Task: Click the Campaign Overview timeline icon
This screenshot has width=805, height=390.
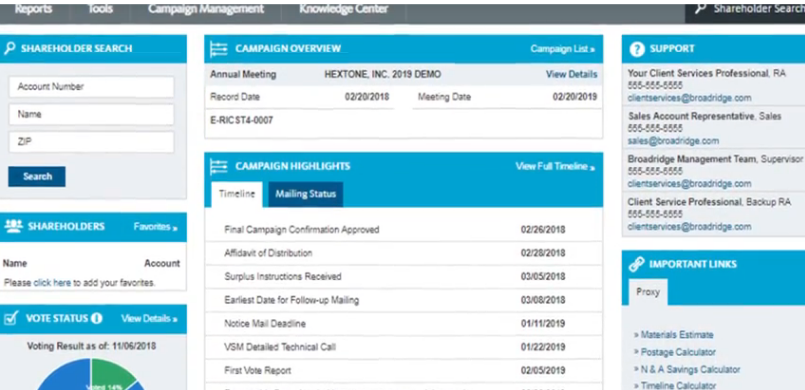Action: pyautogui.click(x=219, y=49)
